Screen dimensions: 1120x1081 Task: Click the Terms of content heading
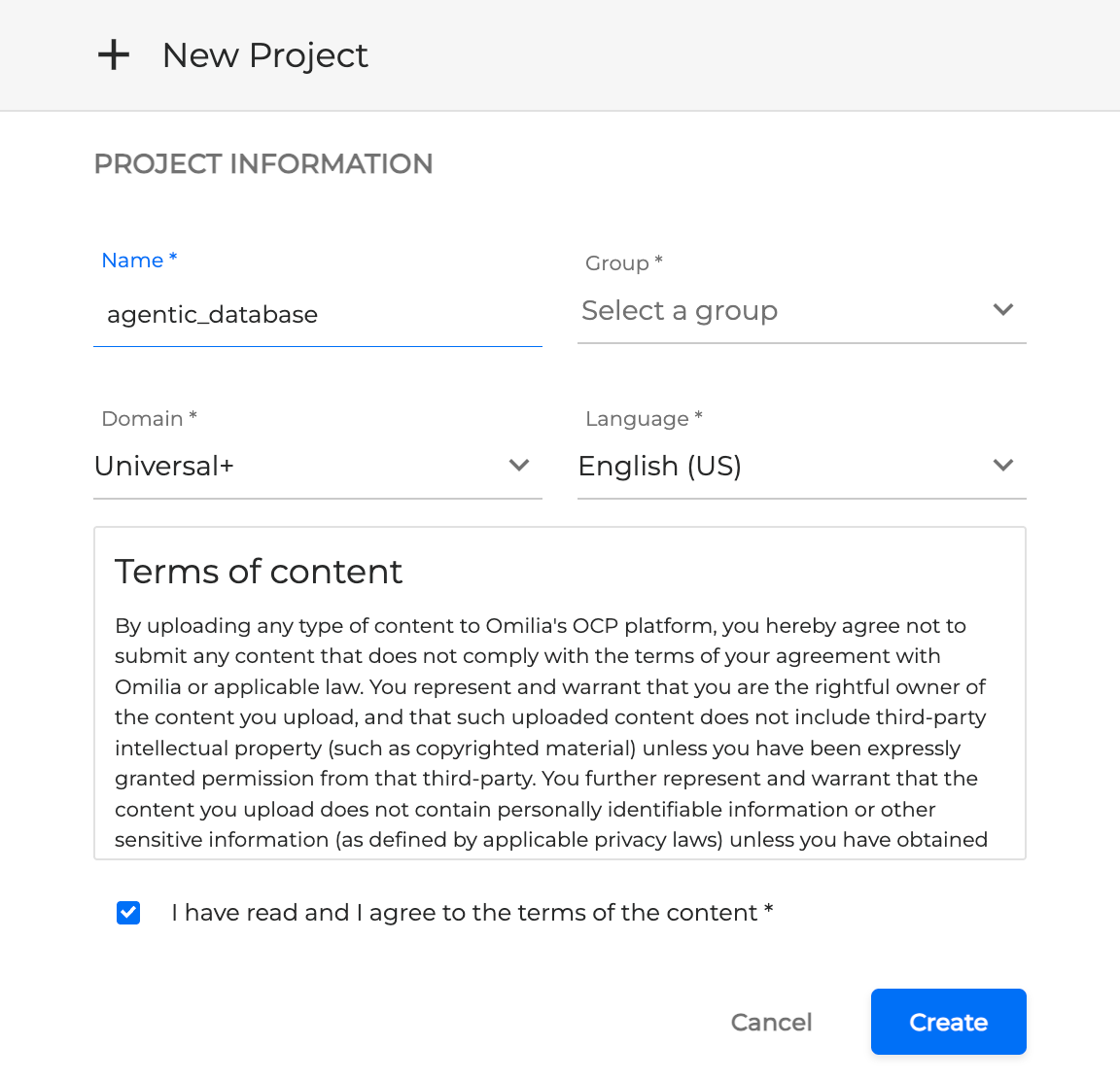pyautogui.click(x=259, y=572)
